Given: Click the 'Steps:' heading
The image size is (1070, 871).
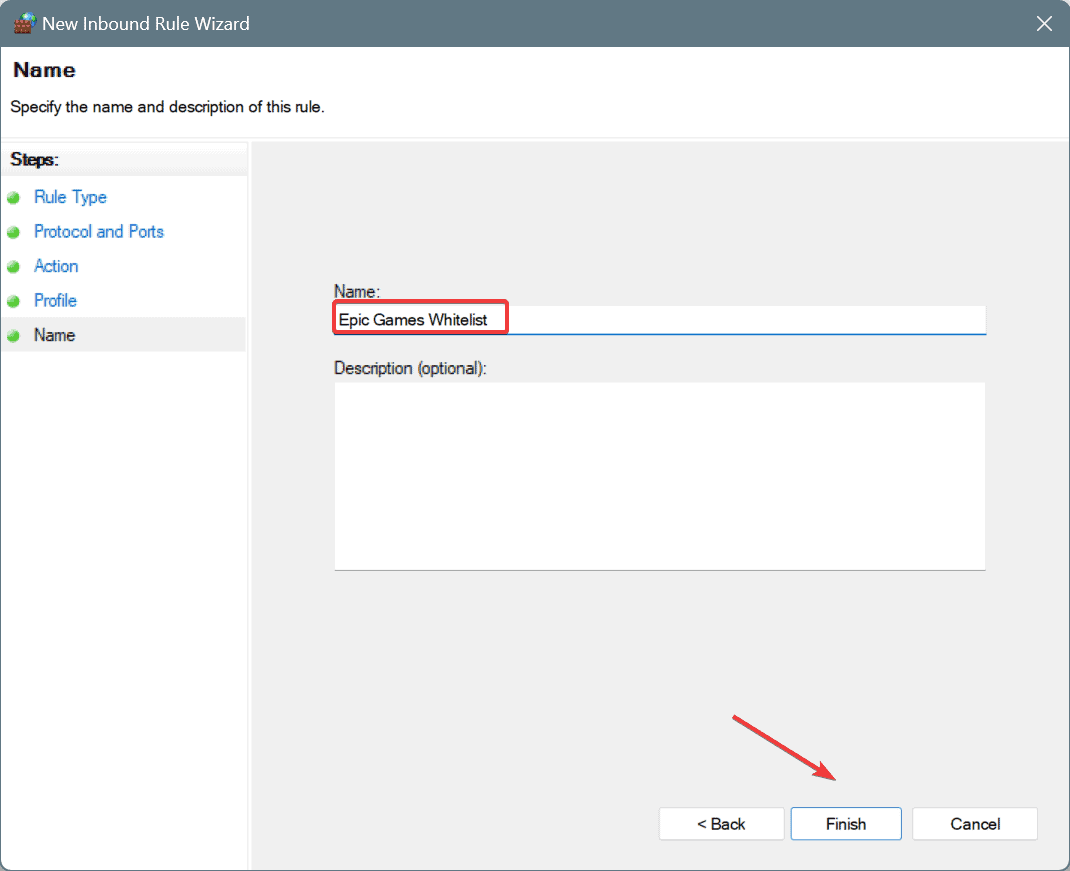Looking at the screenshot, I should coord(34,160).
